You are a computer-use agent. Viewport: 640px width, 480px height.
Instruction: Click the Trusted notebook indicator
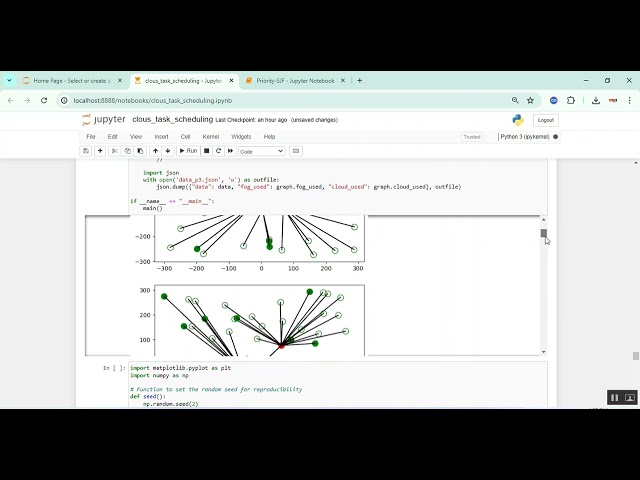click(472, 137)
